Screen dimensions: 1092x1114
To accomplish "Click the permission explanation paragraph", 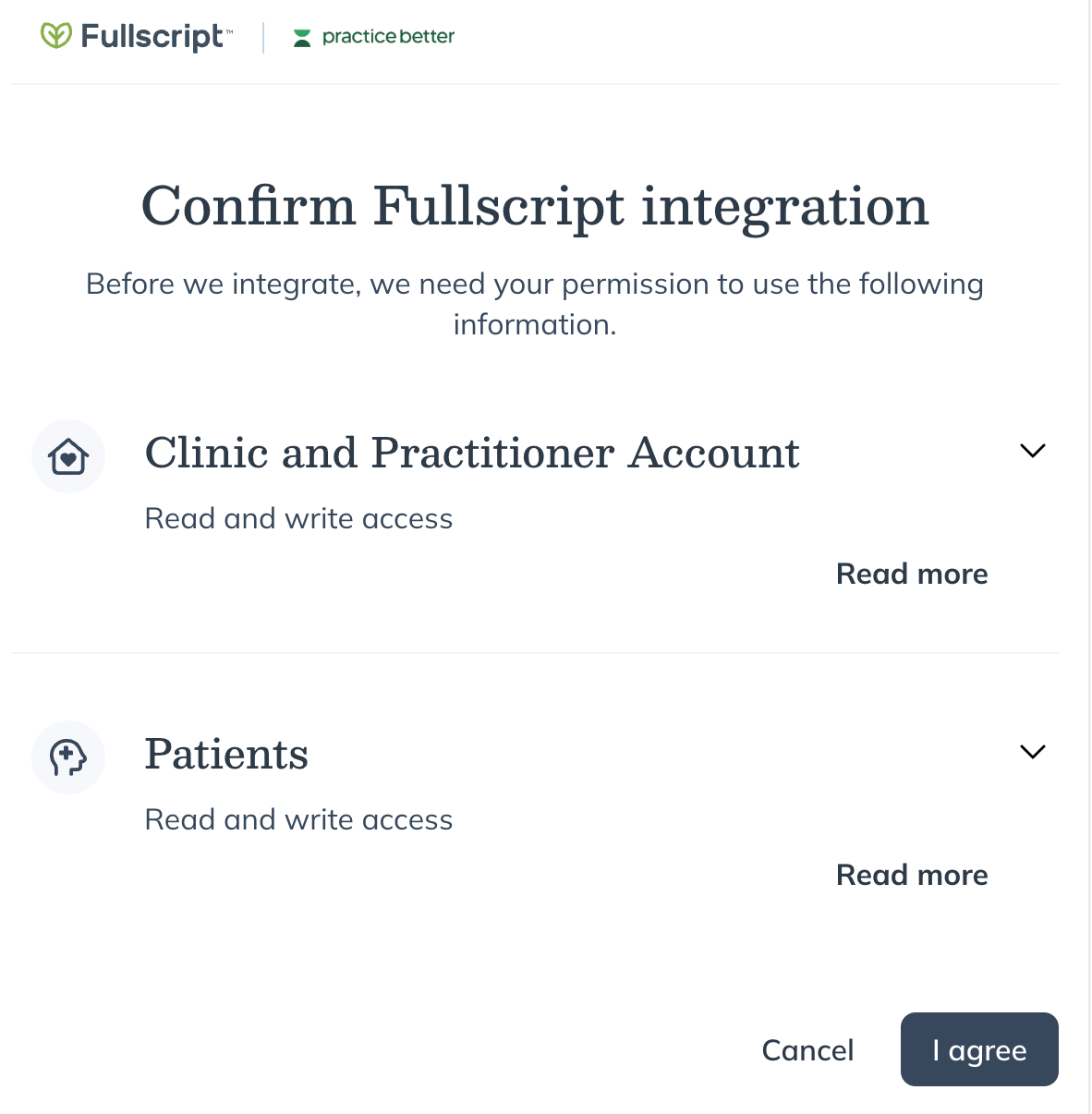I will pyautogui.click(x=535, y=304).
